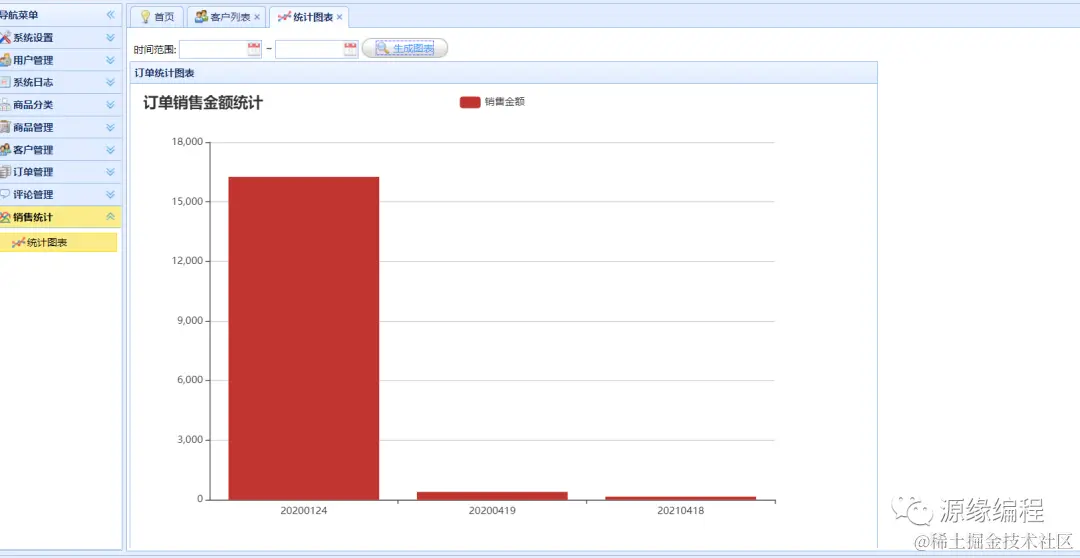Screen dimensions: 1080x558
Task: Click the 3,000 y-axis label
Action: point(189,440)
